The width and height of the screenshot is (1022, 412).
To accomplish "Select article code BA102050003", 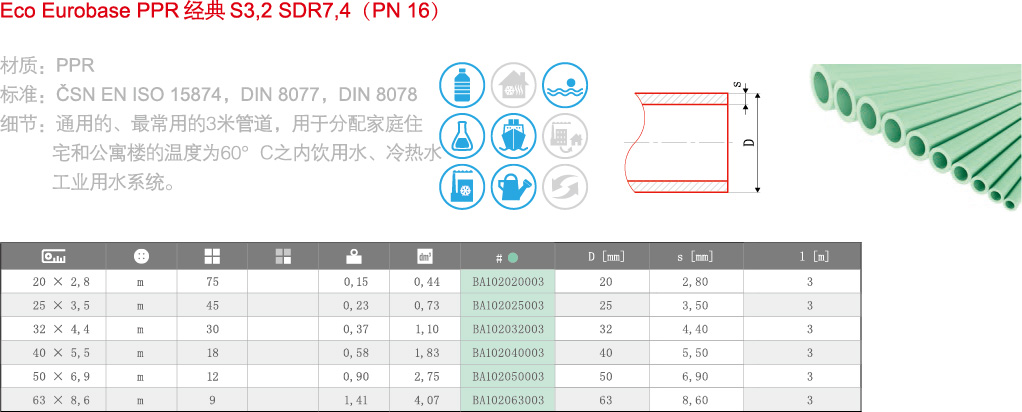I will tap(508, 377).
